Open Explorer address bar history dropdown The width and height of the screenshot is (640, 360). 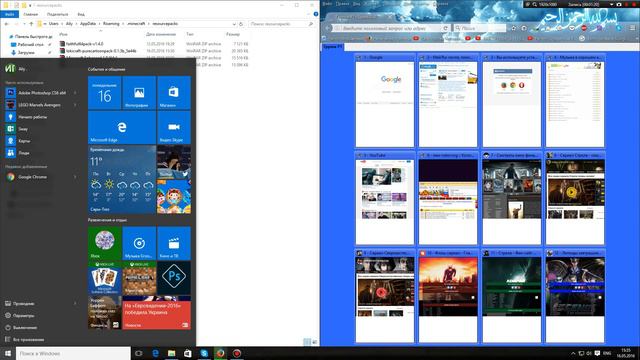(x=234, y=24)
